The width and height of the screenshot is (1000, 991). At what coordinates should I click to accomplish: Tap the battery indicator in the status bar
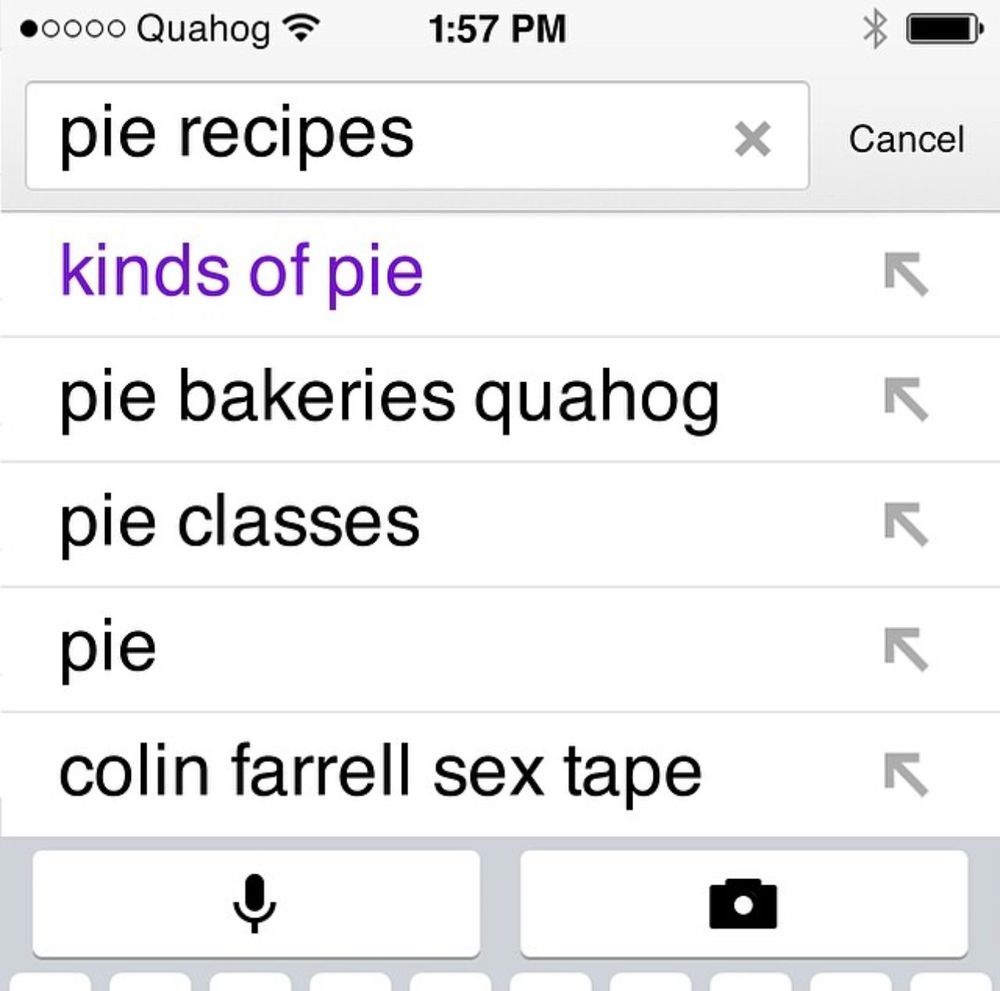945,29
